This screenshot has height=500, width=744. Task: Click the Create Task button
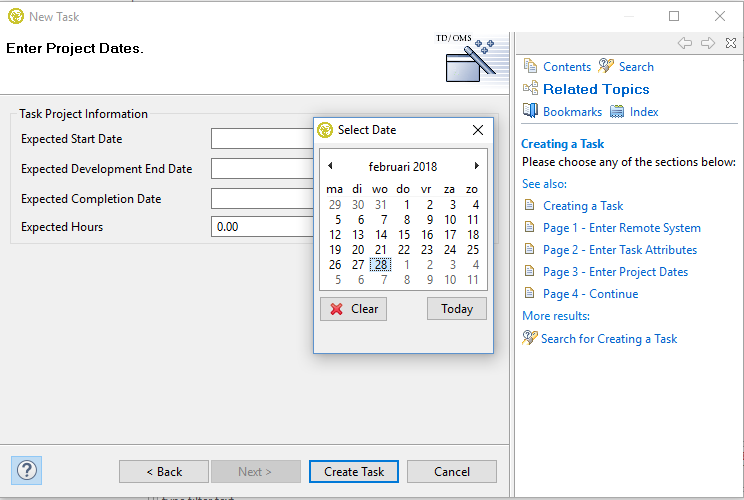(x=354, y=472)
